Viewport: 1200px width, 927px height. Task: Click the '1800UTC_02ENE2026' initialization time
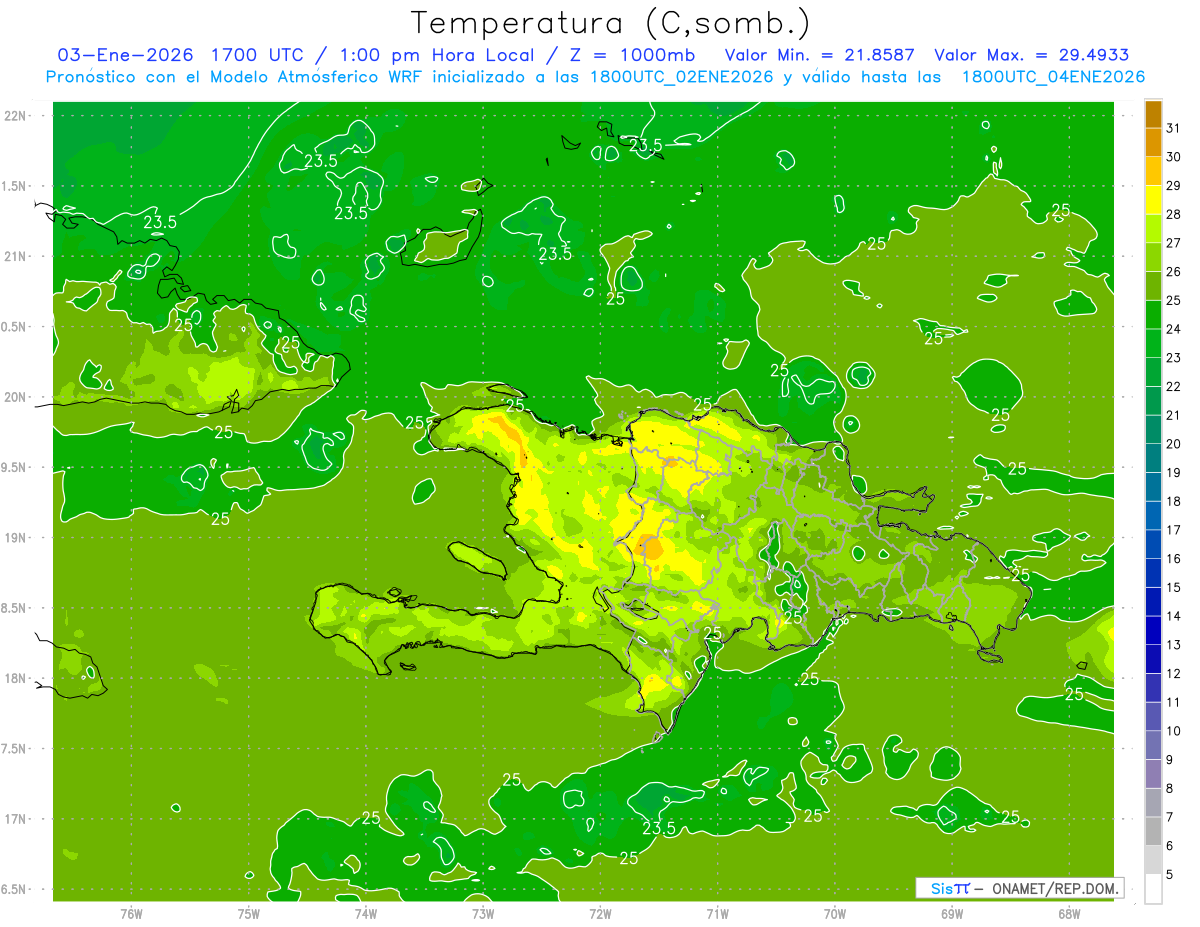click(681, 77)
